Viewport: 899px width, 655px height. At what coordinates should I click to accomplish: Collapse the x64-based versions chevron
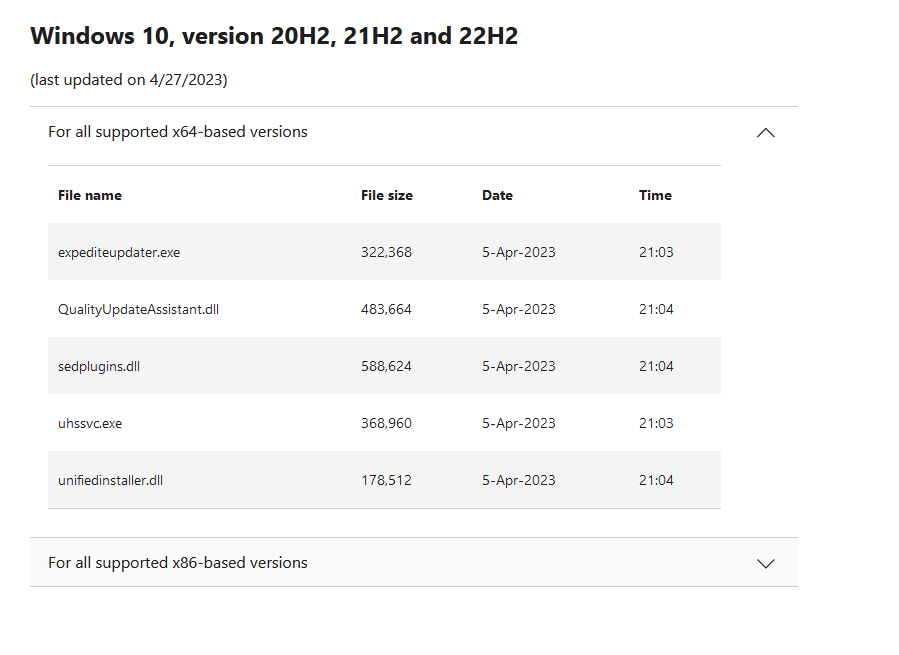click(765, 133)
